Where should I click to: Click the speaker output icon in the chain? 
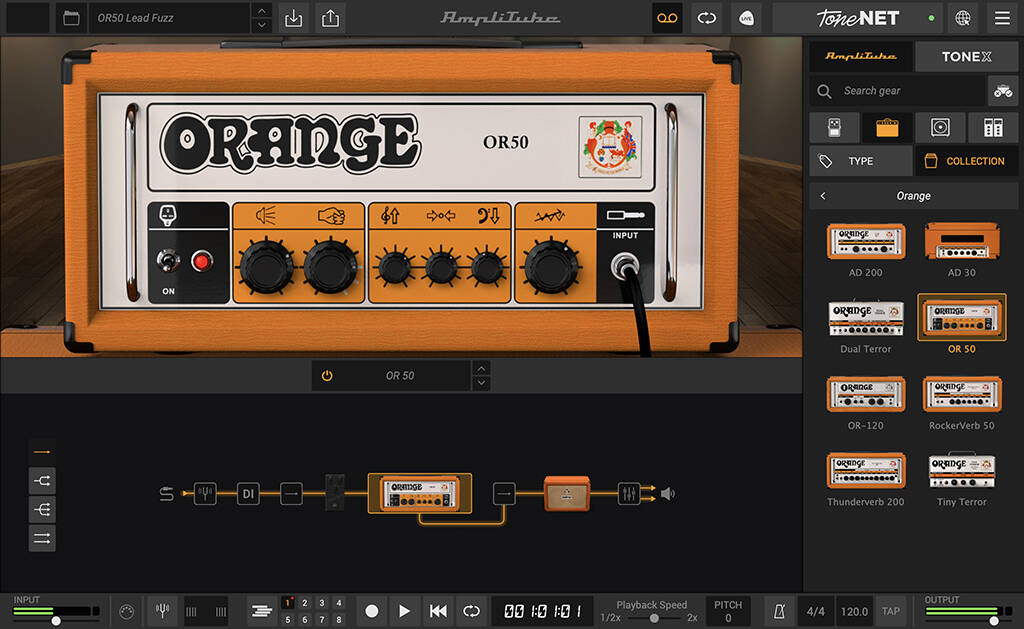[668, 493]
